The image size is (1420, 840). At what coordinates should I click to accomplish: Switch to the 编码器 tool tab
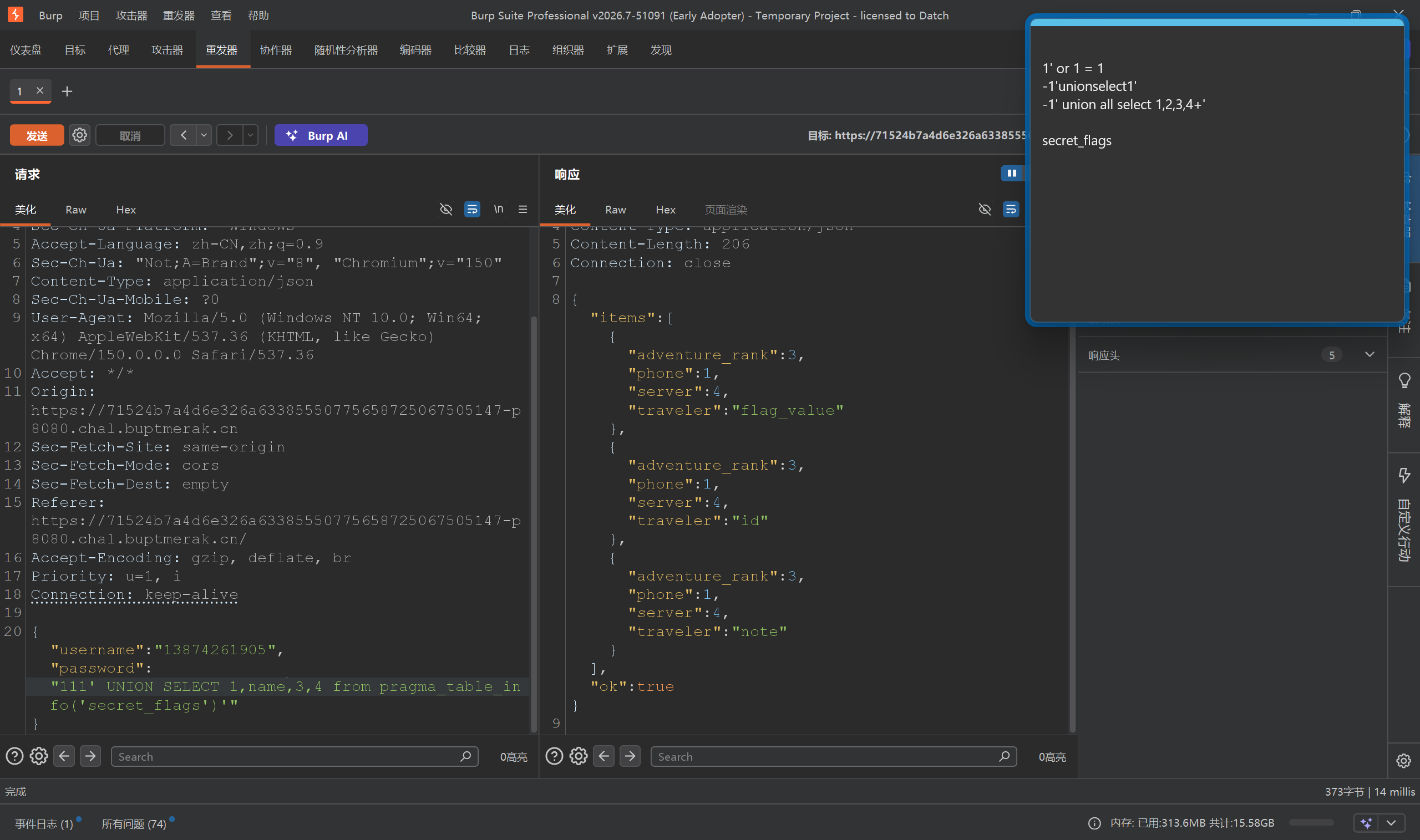pyautogui.click(x=415, y=50)
